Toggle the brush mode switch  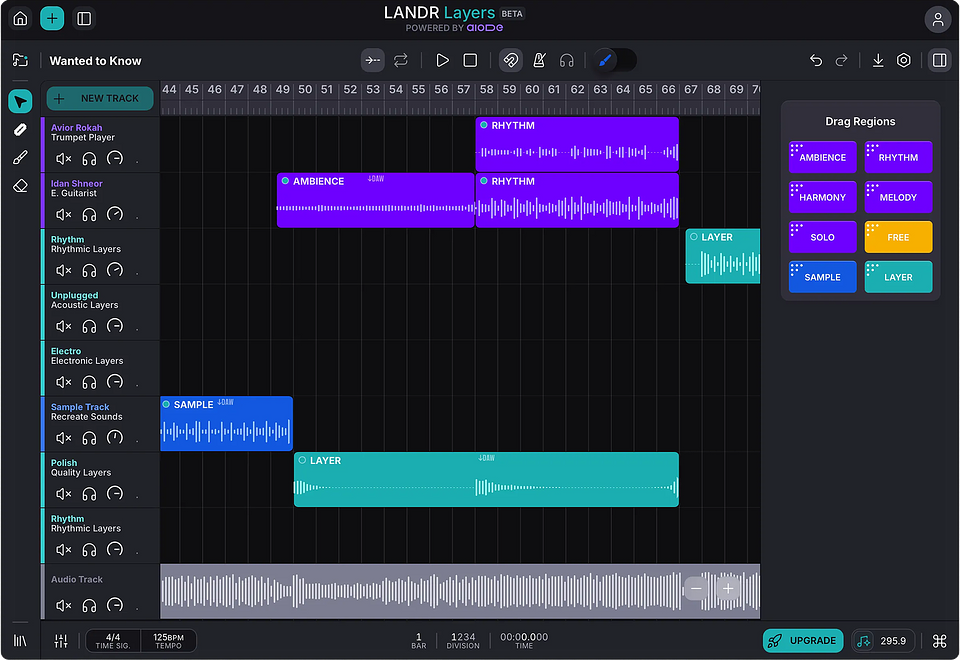pyautogui.click(x=615, y=61)
